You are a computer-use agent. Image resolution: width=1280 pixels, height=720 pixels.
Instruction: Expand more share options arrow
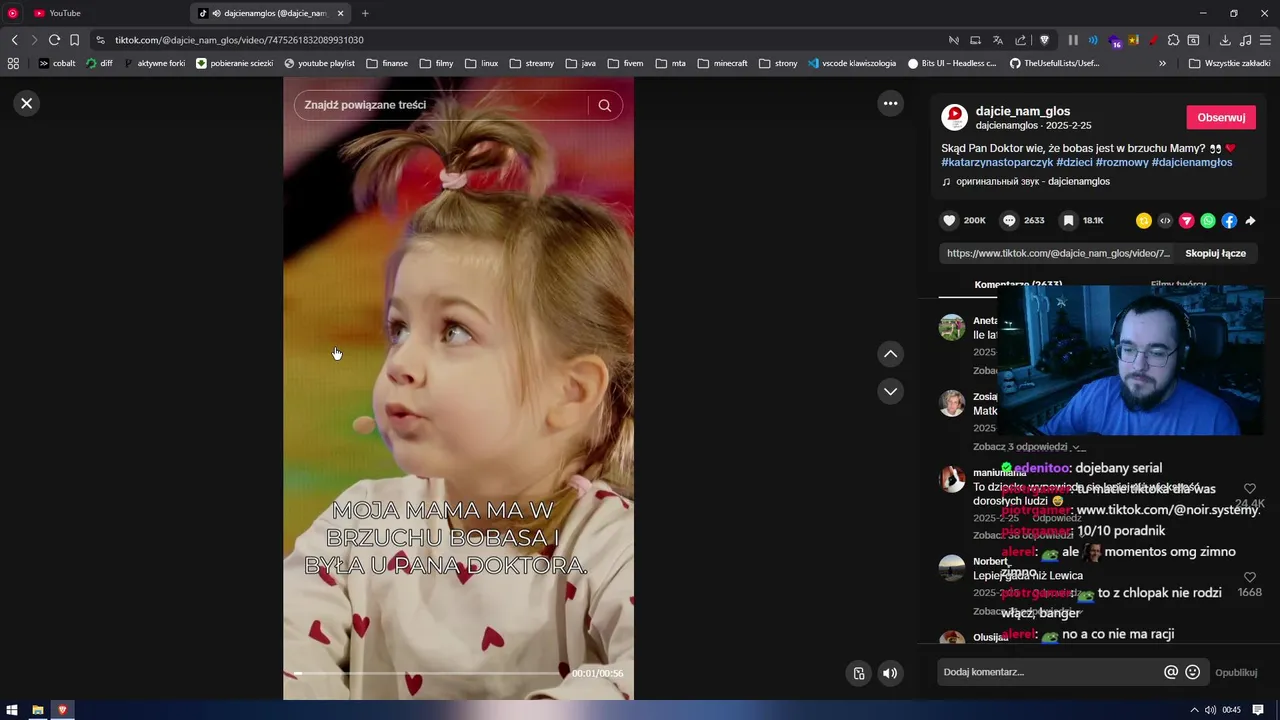point(1250,221)
